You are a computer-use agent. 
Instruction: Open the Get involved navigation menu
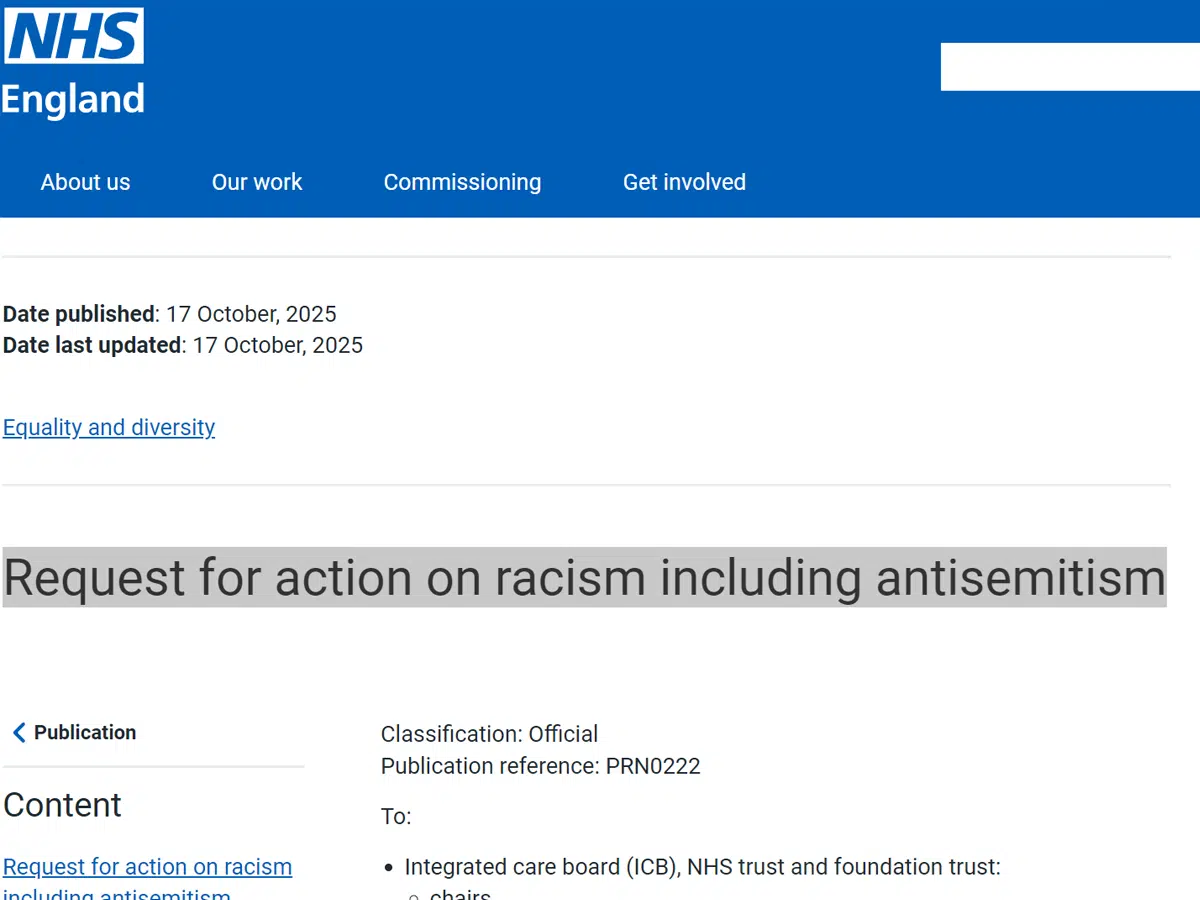click(684, 182)
